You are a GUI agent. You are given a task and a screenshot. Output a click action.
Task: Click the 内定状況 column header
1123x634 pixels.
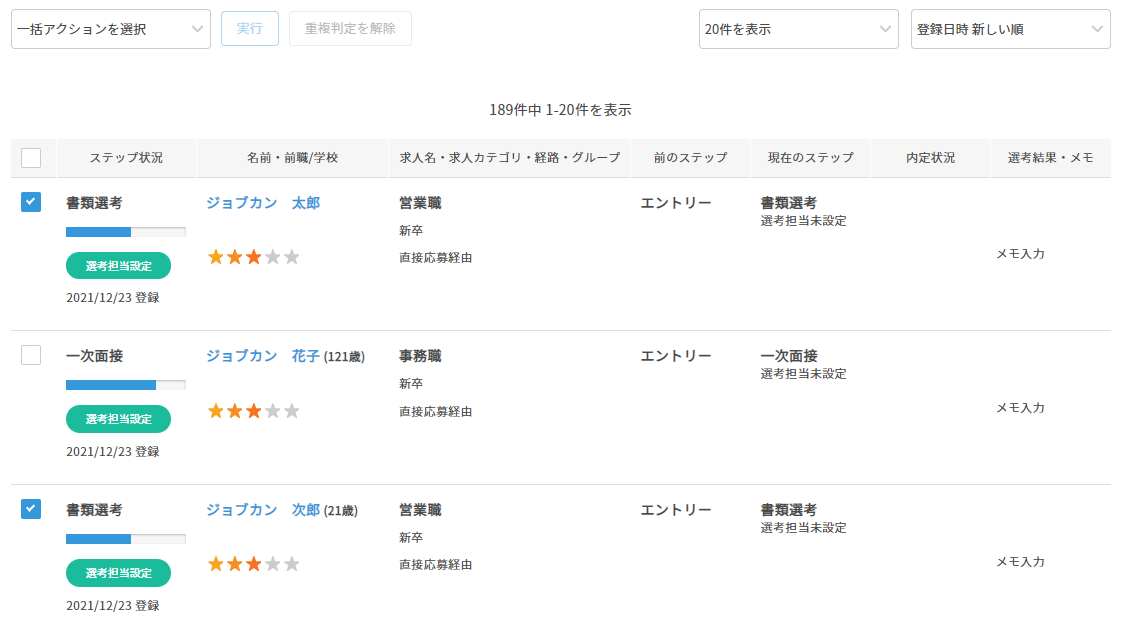[930, 158]
